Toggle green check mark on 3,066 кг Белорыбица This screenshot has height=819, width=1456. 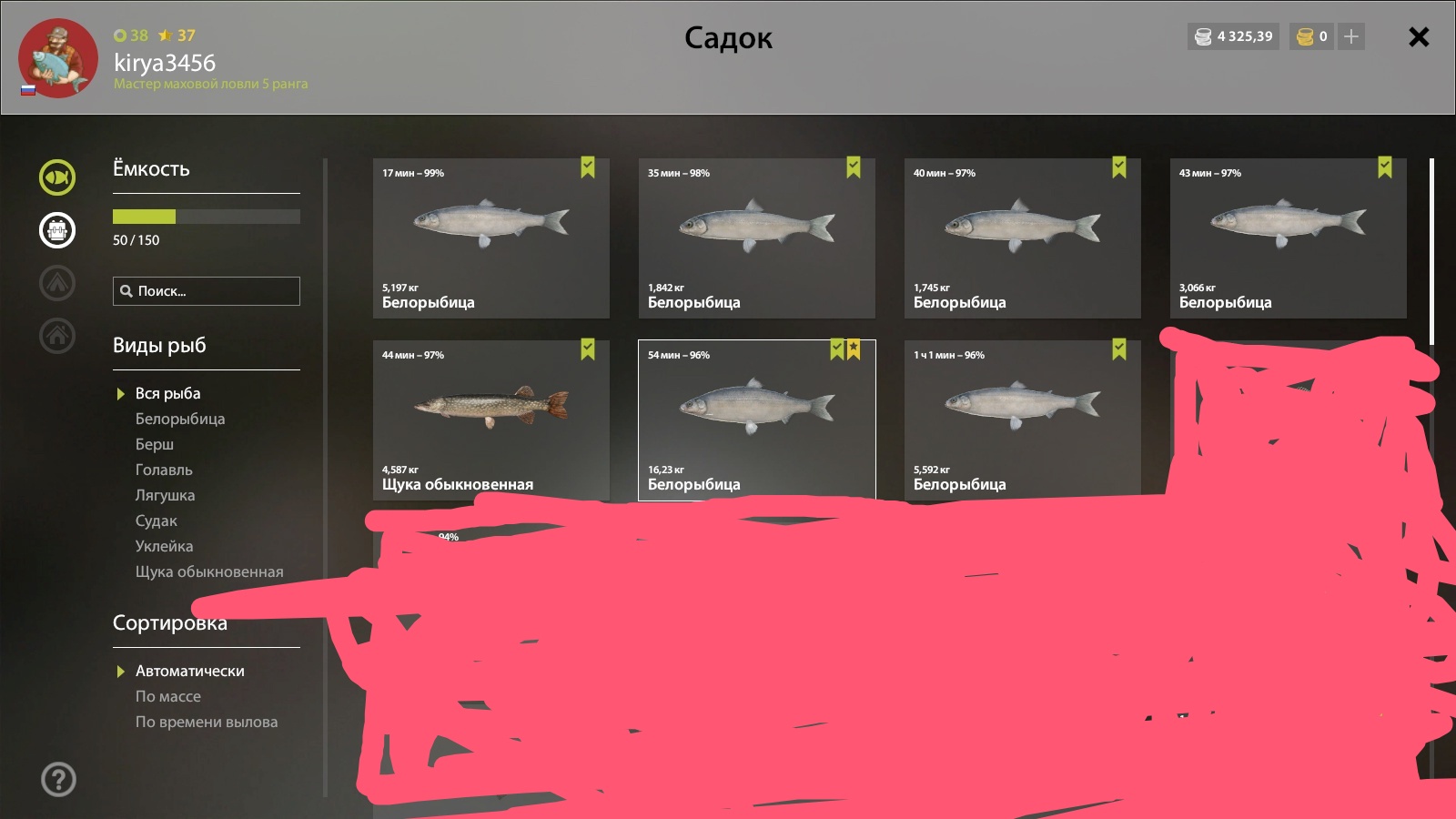point(1385,167)
